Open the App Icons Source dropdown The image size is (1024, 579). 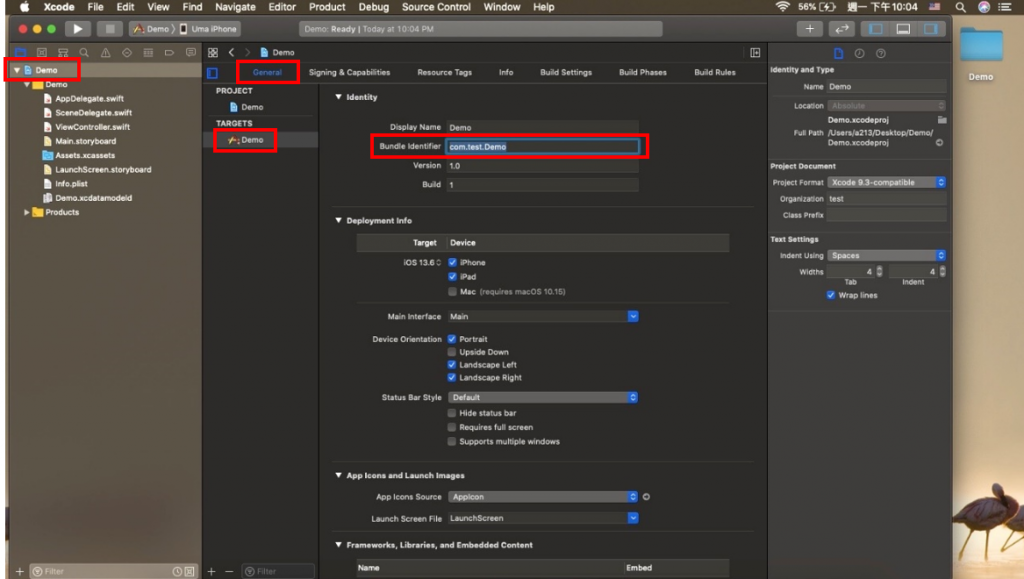pyautogui.click(x=543, y=497)
